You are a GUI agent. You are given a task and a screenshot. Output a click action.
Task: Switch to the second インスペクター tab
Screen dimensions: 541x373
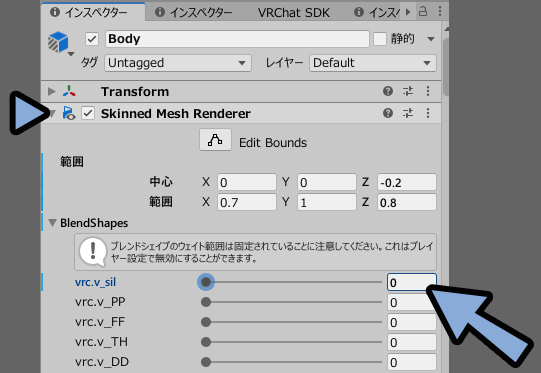194,12
